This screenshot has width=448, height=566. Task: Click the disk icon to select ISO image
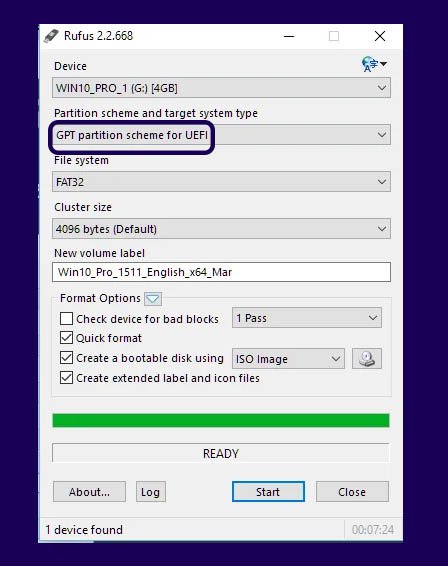coord(367,358)
